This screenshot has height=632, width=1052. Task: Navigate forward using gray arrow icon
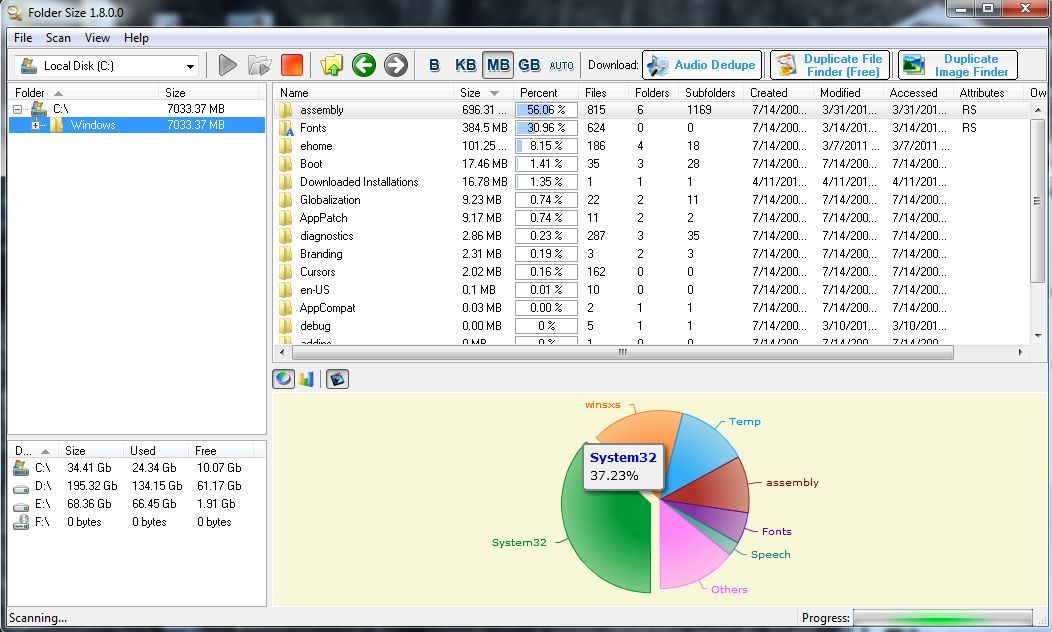[396, 64]
